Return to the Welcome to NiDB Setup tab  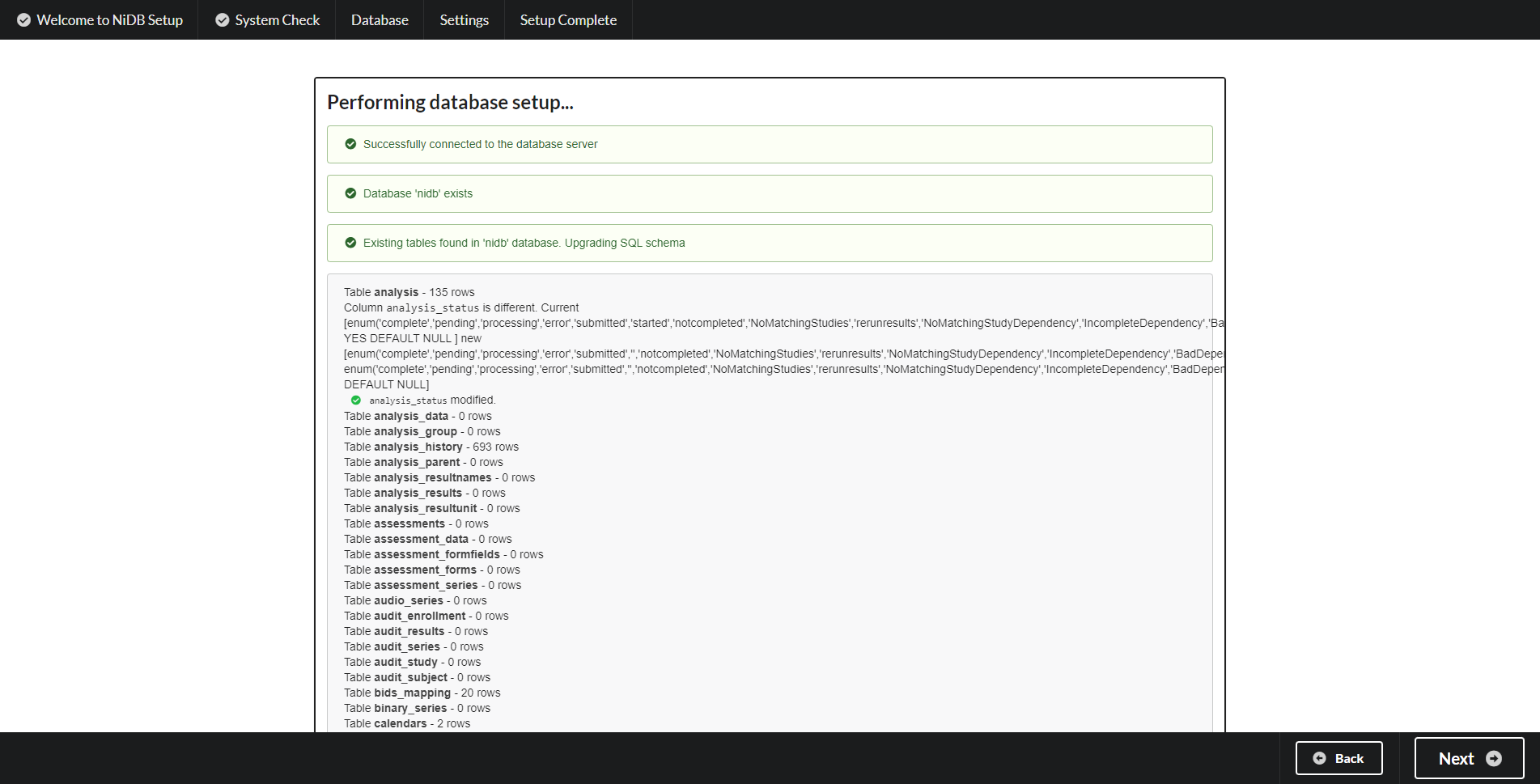pyautogui.click(x=100, y=19)
